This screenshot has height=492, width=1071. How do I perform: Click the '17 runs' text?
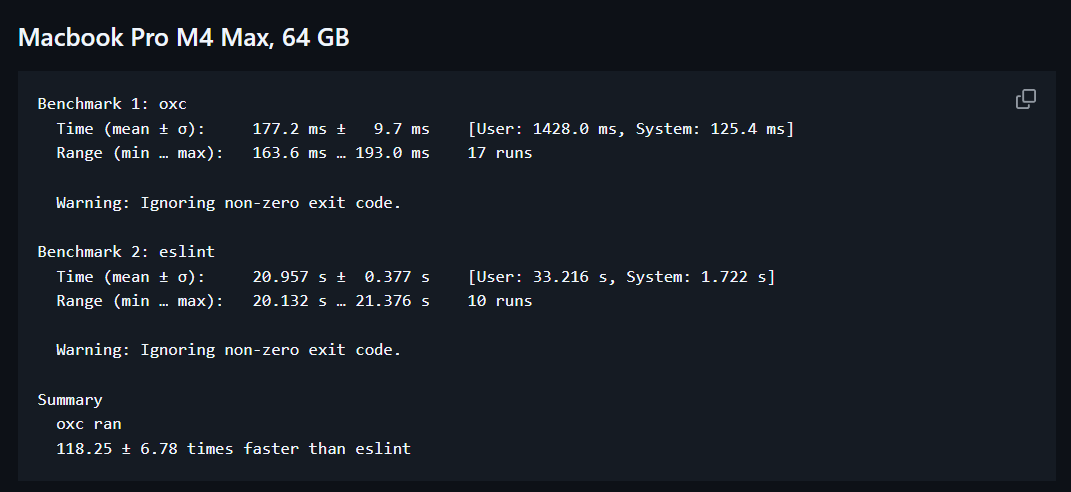[499, 153]
